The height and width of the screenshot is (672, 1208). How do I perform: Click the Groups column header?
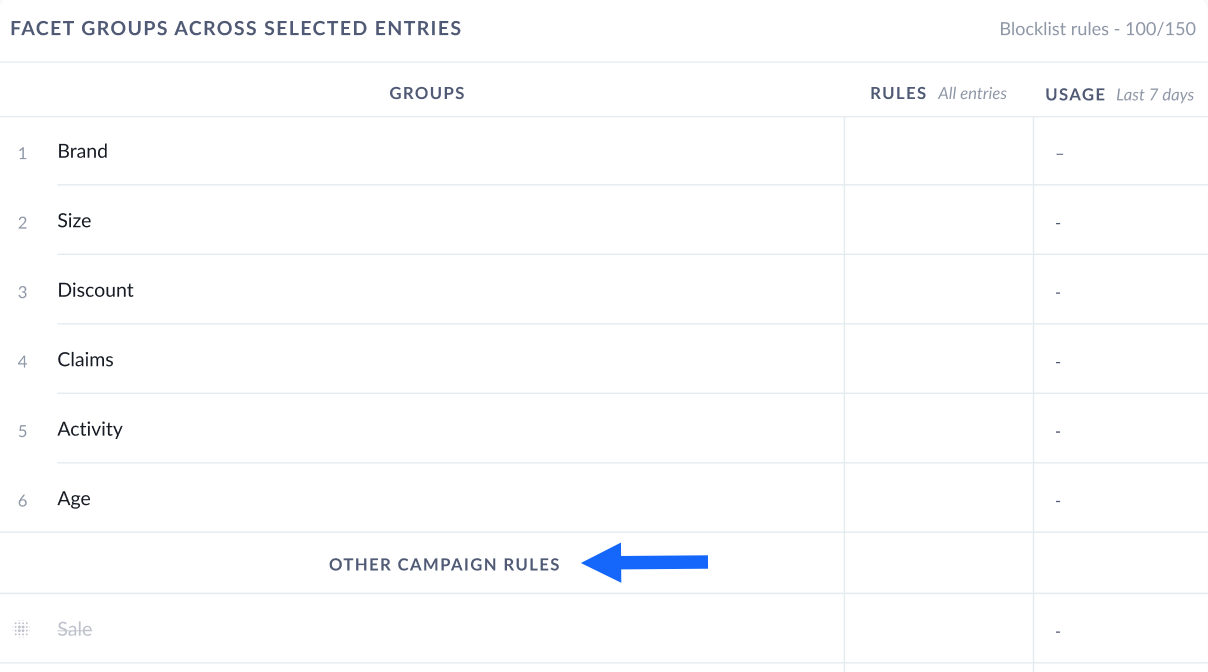(427, 93)
